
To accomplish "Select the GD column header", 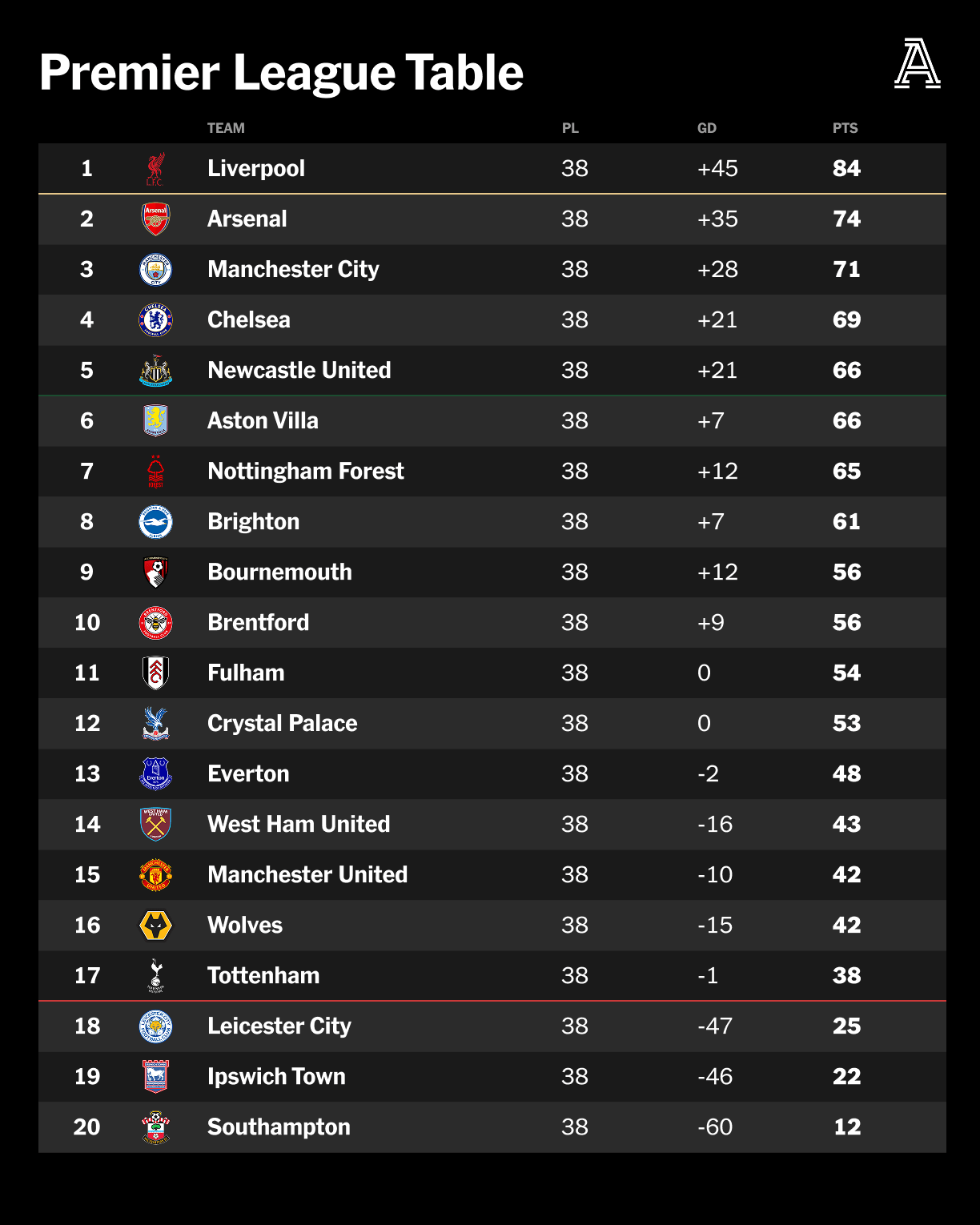I will coord(707,128).
